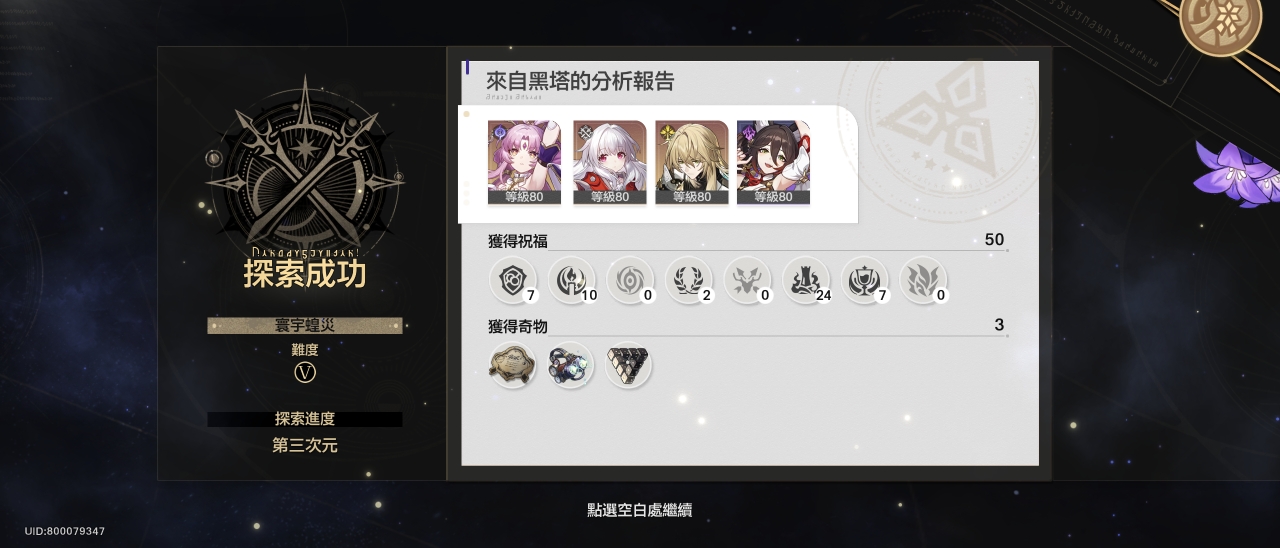Click the blond-haired character portrait

[692, 162]
